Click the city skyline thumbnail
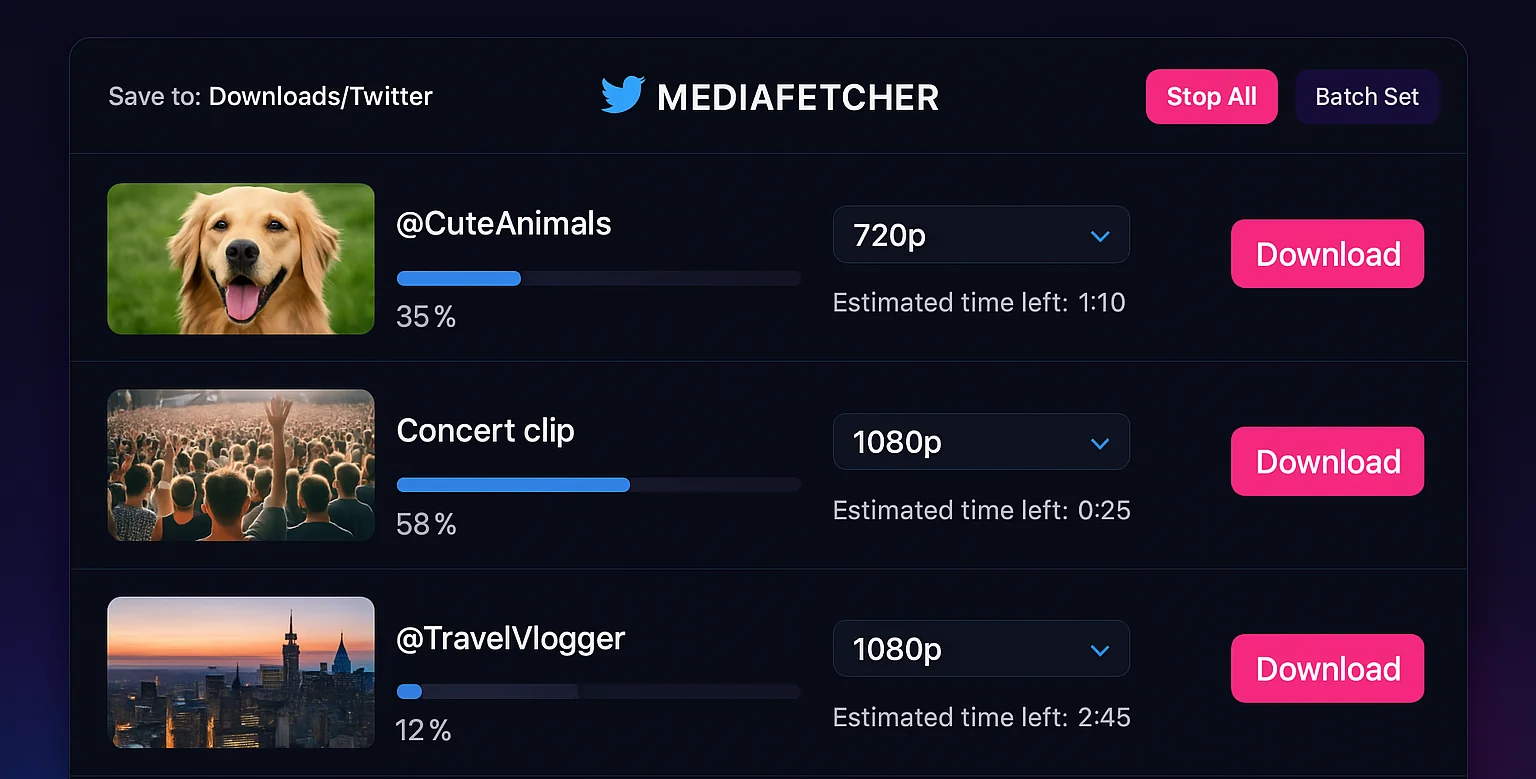Image resolution: width=1536 pixels, height=779 pixels. pyautogui.click(x=241, y=672)
